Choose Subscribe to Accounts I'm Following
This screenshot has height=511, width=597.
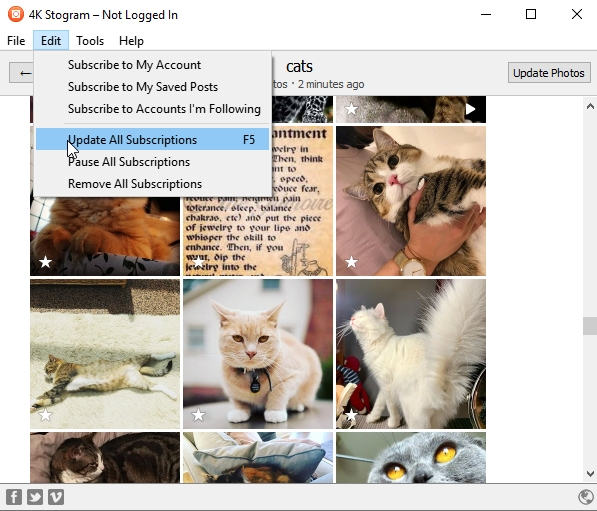pyautogui.click(x=152, y=109)
